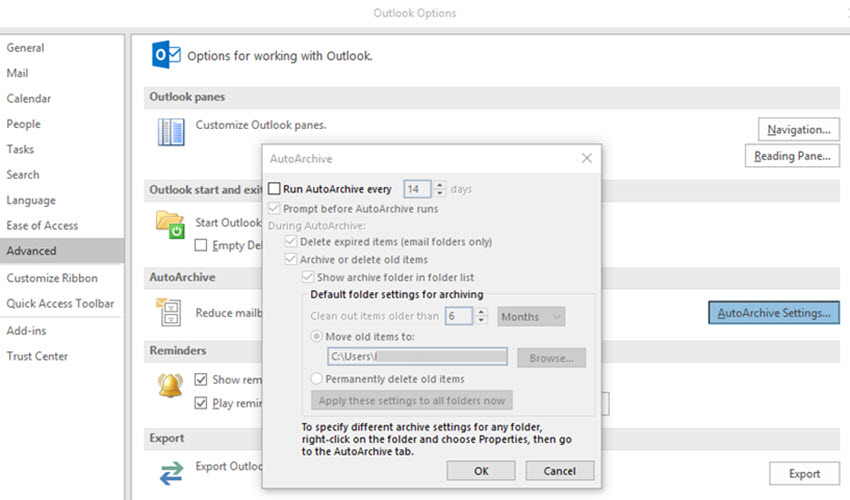Click the Customize Outlook panes icon
850x500 pixels.
(x=171, y=132)
